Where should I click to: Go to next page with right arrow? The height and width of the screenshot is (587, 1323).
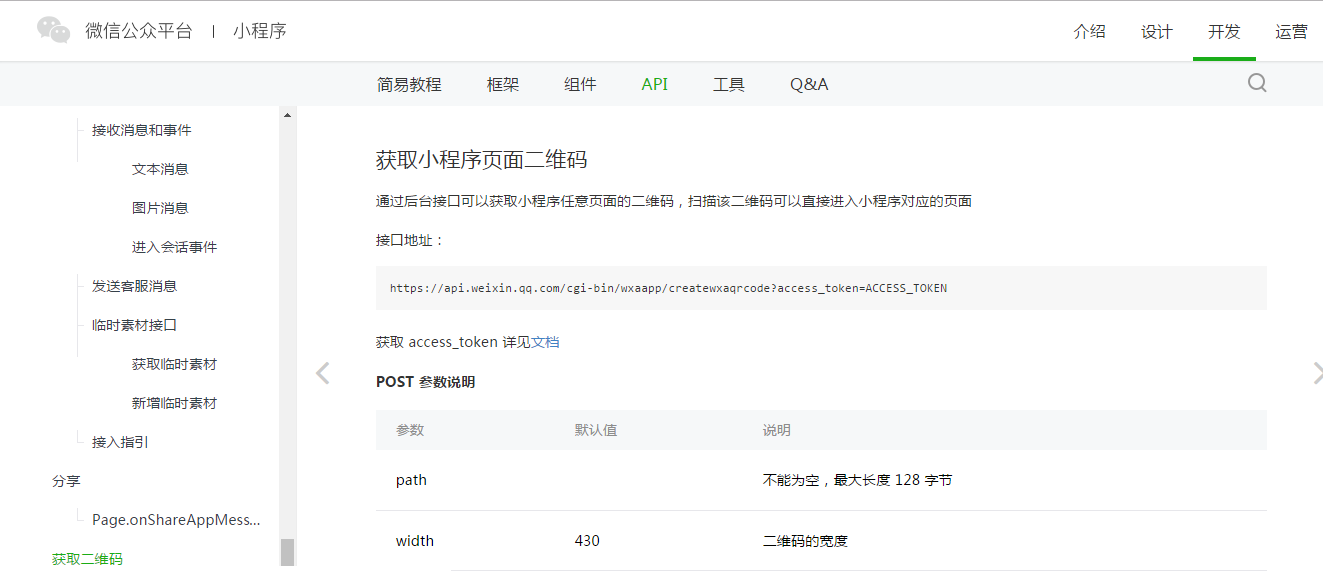[1316, 373]
